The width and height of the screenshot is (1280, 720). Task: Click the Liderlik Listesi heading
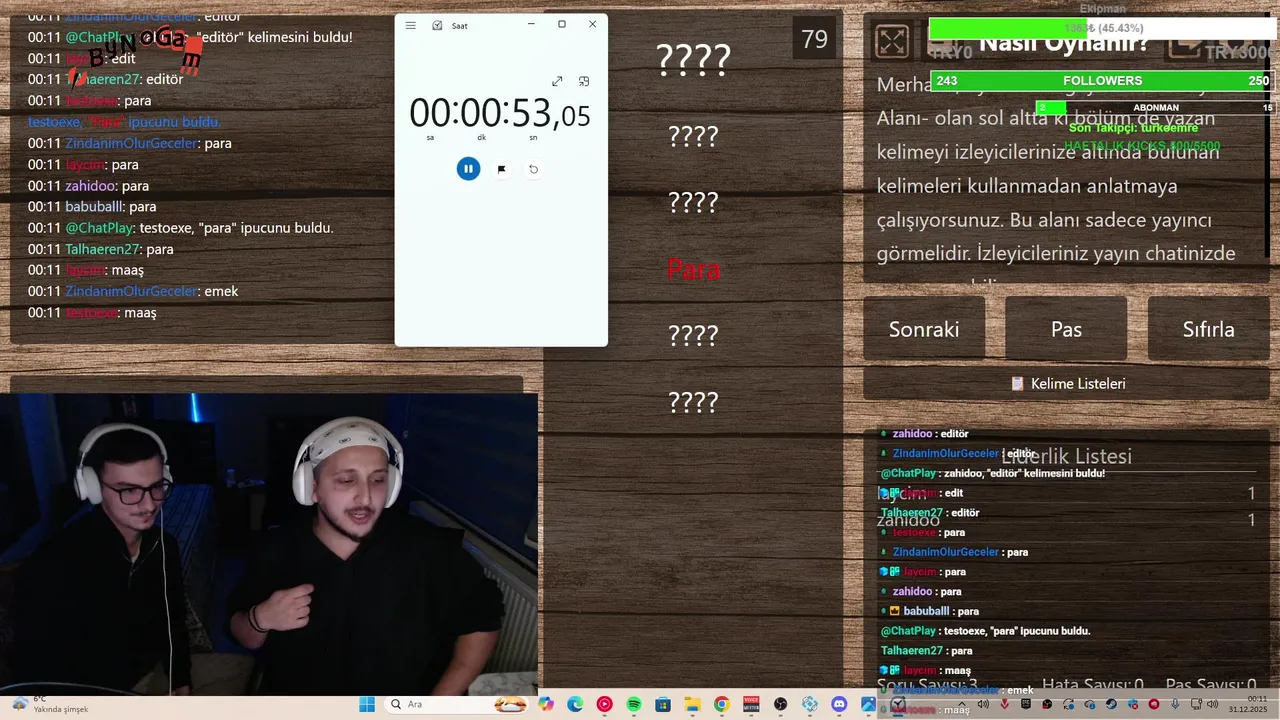coord(1066,456)
